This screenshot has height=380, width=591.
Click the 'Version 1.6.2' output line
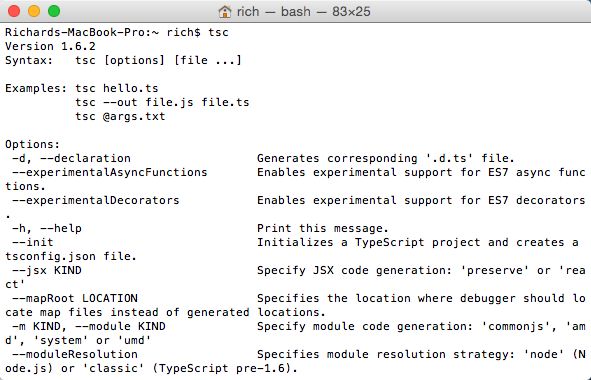pos(51,46)
